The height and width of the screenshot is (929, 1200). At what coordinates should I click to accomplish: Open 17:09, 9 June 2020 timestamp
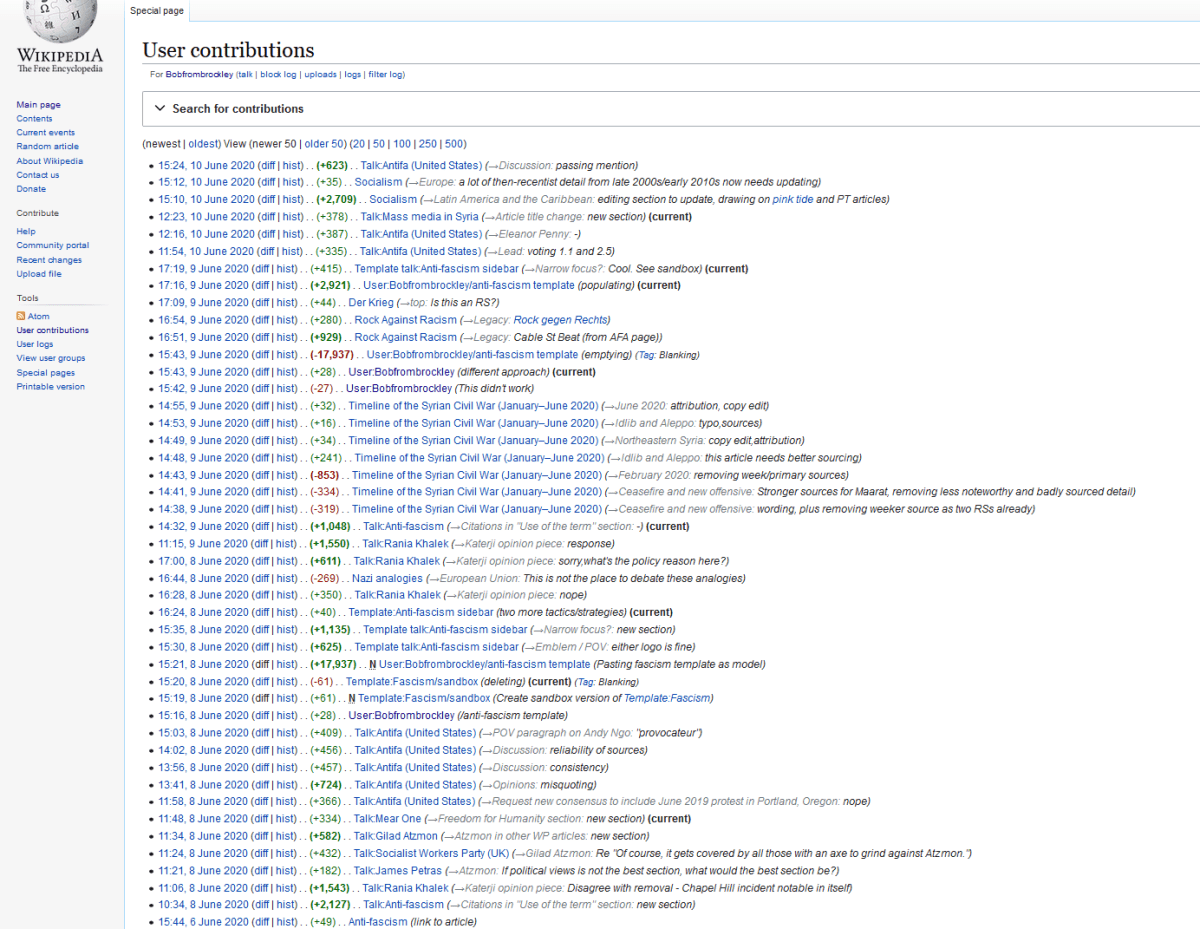(x=203, y=302)
